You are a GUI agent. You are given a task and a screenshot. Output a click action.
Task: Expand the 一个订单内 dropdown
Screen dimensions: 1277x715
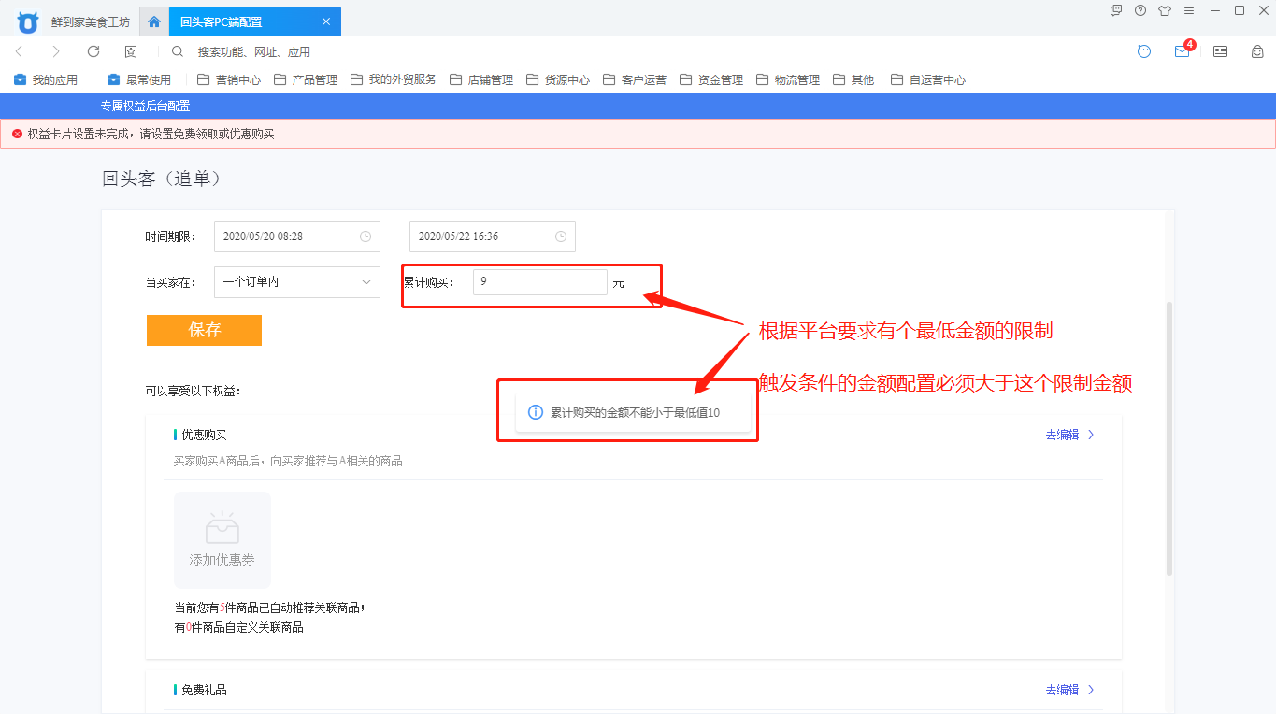click(x=297, y=282)
